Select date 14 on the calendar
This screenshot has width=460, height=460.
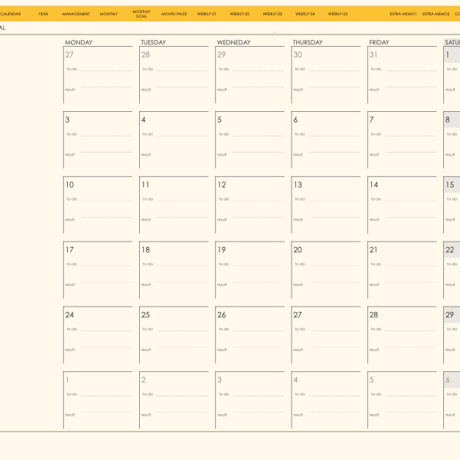click(x=374, y=185)
